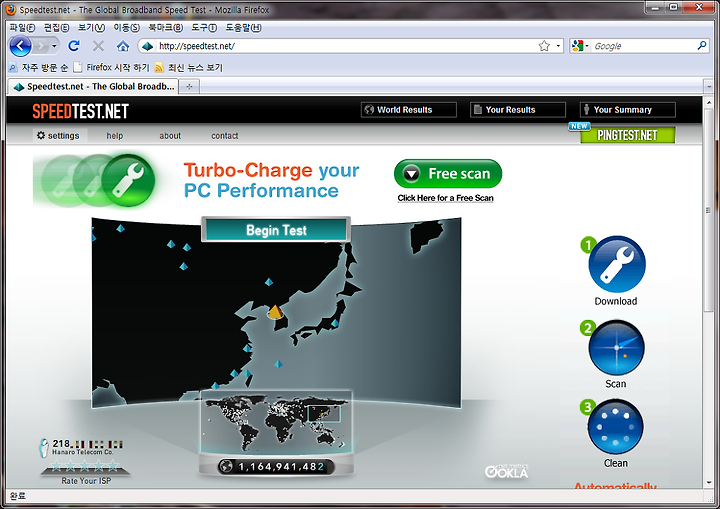Open the Firefox 시작 하기 bookmark

pos(112,68)
